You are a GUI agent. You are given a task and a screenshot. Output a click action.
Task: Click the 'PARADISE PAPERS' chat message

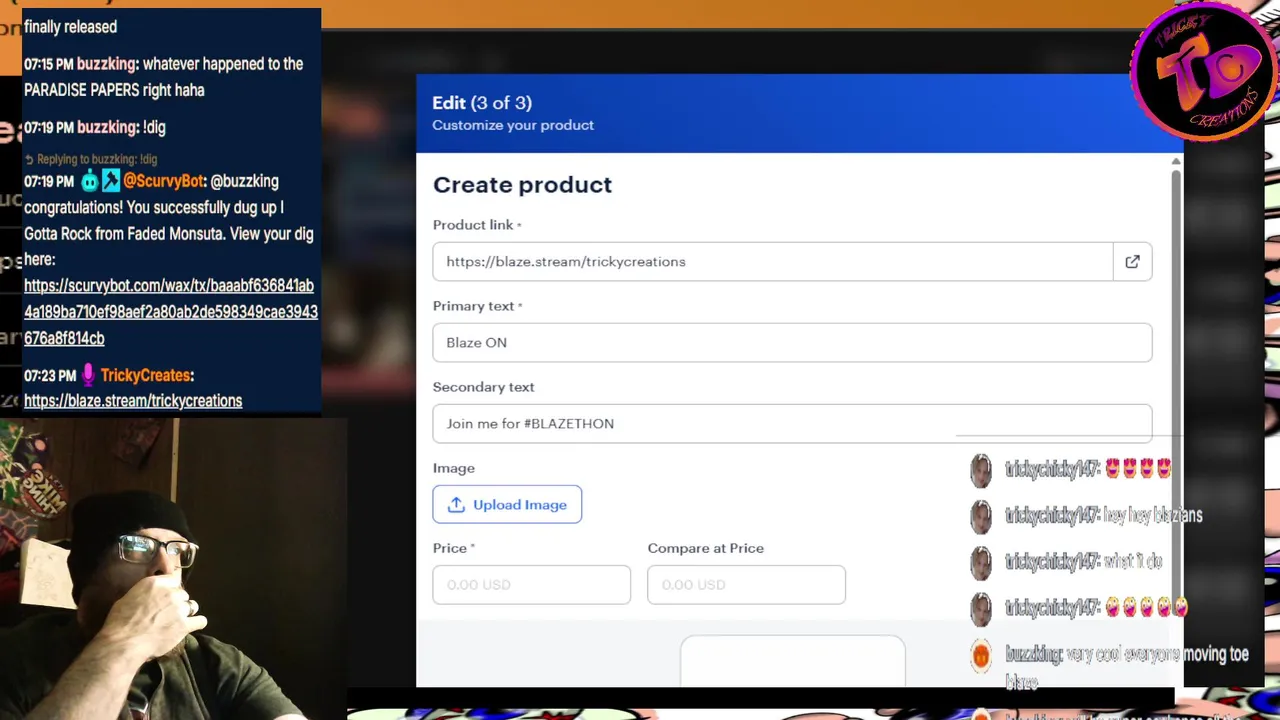tap(163, 77)
